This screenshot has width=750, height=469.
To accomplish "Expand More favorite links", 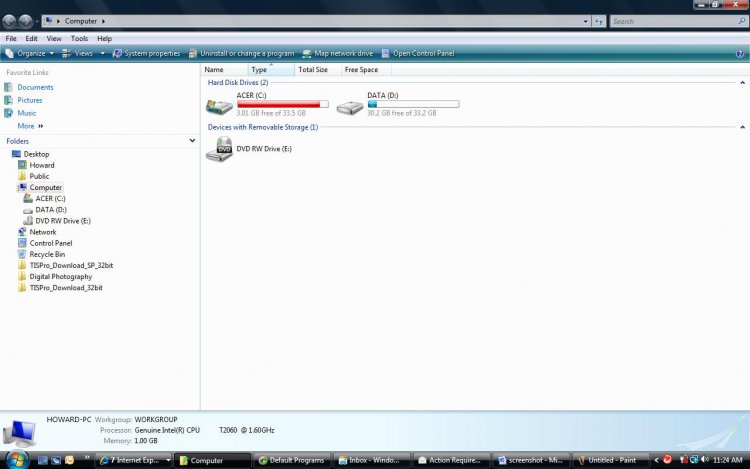I will (30, 126).
